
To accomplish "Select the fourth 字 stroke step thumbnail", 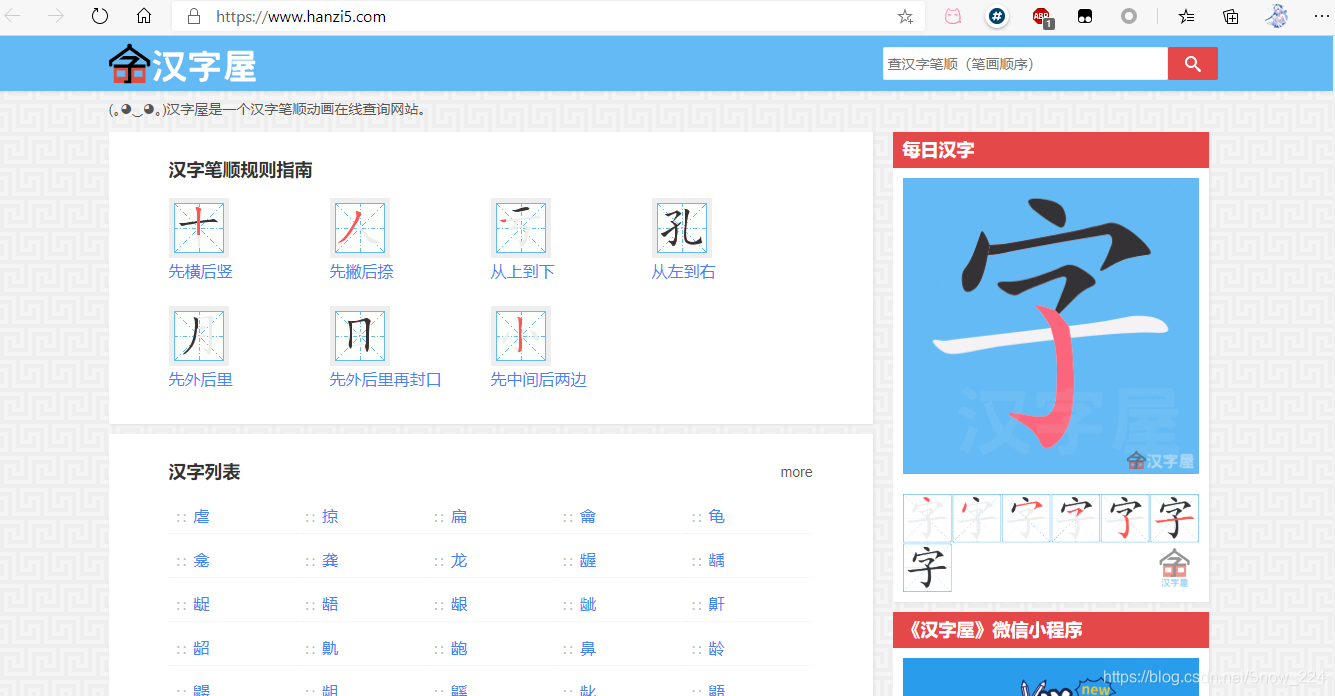I will 1075,518.
